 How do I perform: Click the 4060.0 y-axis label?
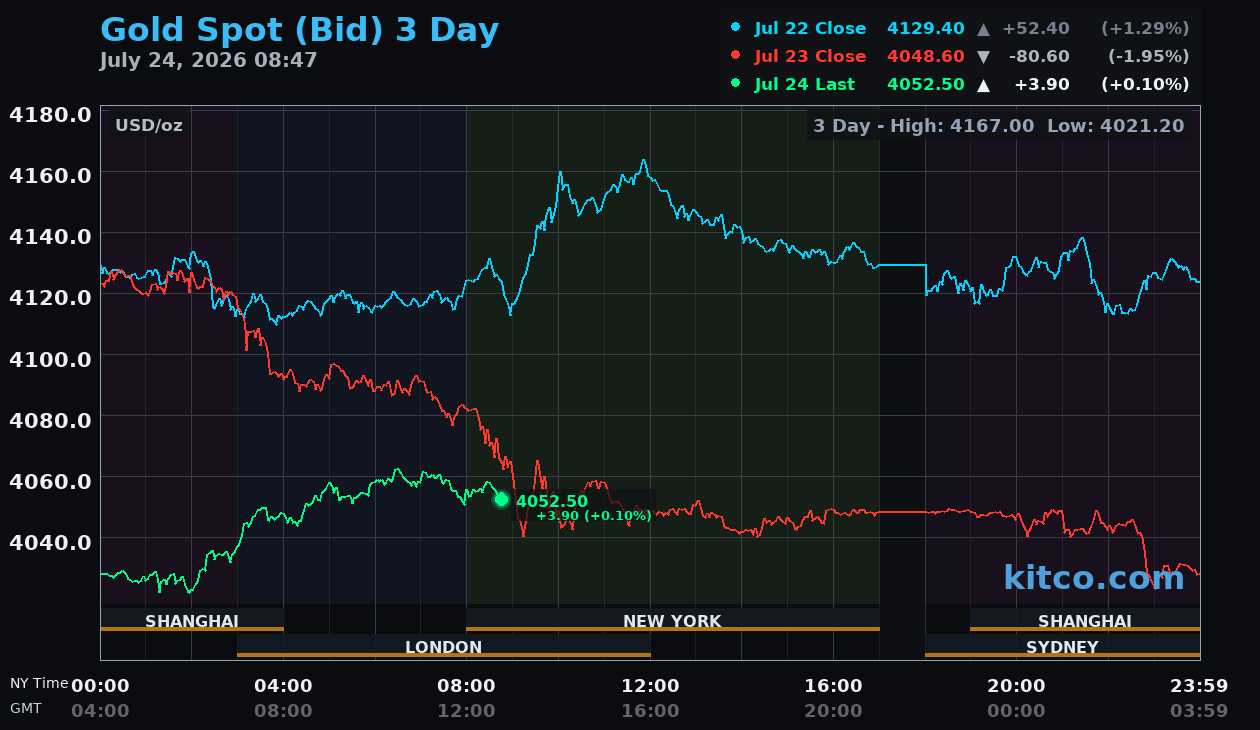[x=50, y=480]
